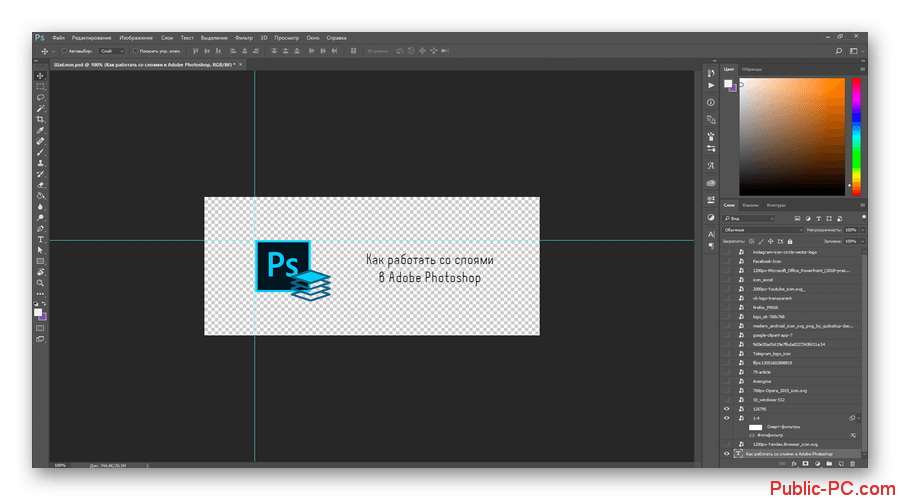Select the Lasso tool

tap(40, 98)
